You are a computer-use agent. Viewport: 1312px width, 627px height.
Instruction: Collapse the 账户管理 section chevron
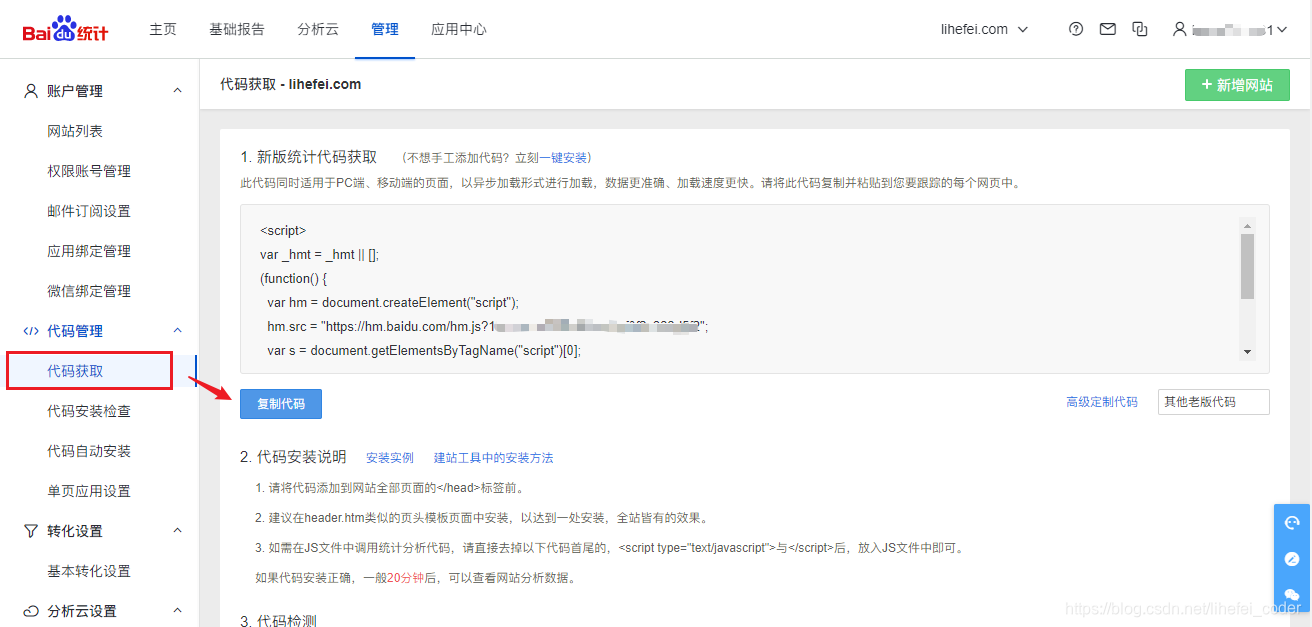pyautogui.click(x=178, y=91)
